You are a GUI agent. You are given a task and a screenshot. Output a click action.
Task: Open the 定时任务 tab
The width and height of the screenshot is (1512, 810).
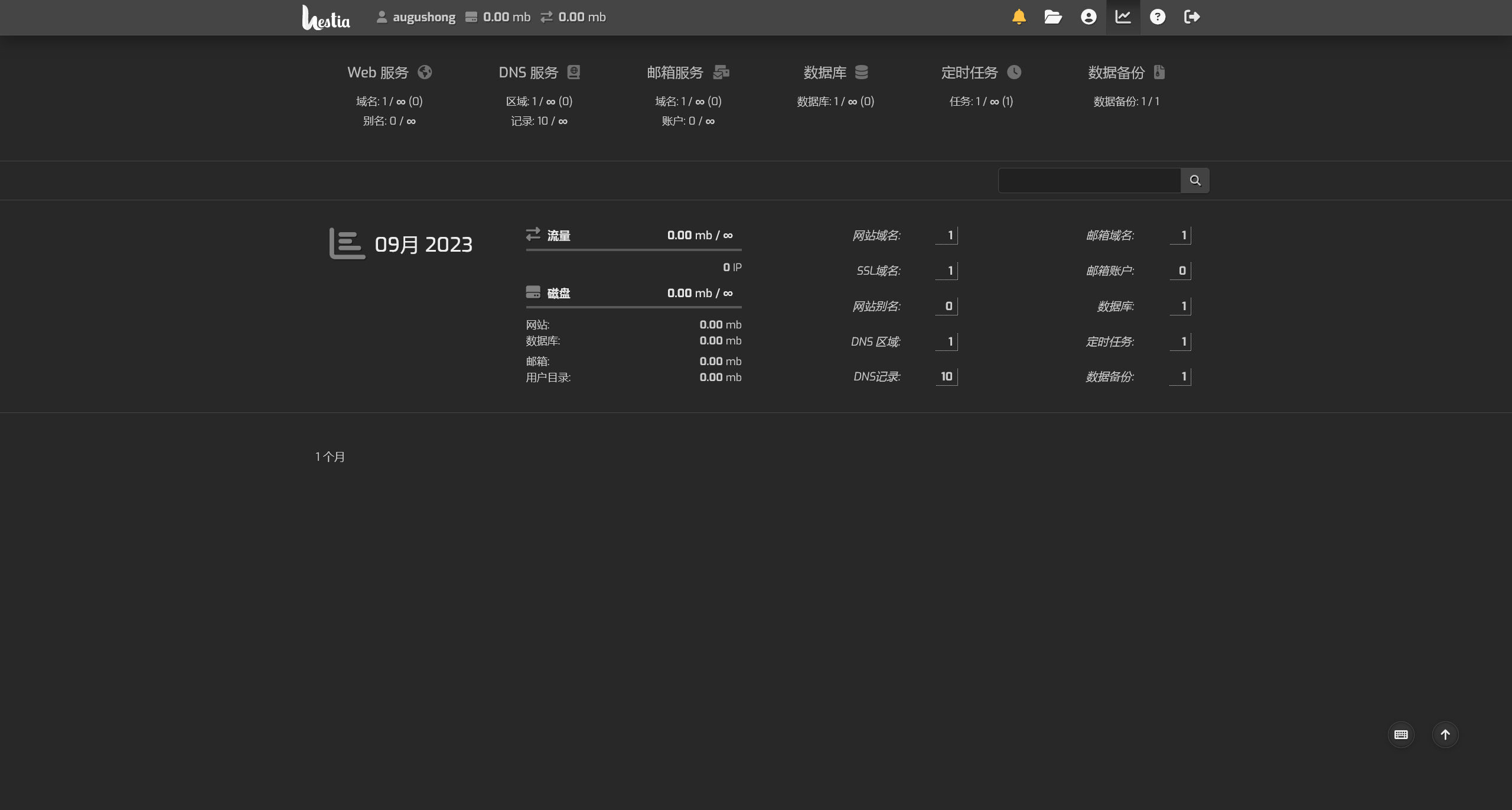980,72
